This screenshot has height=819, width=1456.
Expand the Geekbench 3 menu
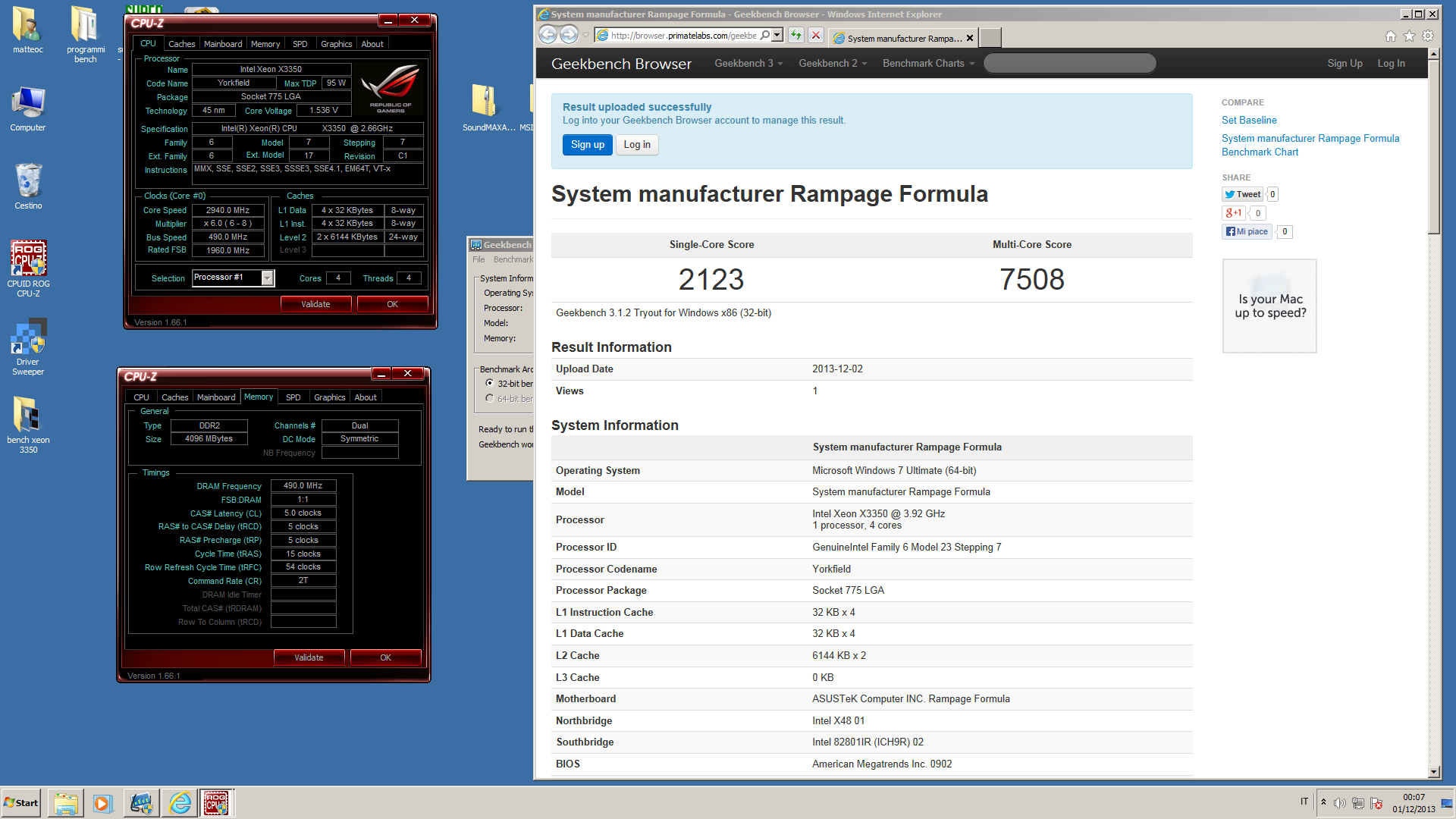click(748, 64)
